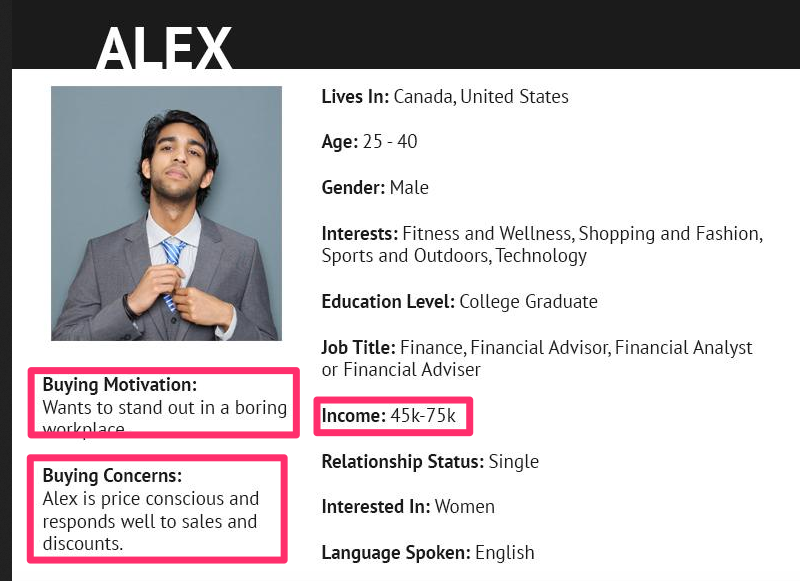800x581 pixels.
Task: Click the 'Single' relationship status value
Action: [514, 462]
